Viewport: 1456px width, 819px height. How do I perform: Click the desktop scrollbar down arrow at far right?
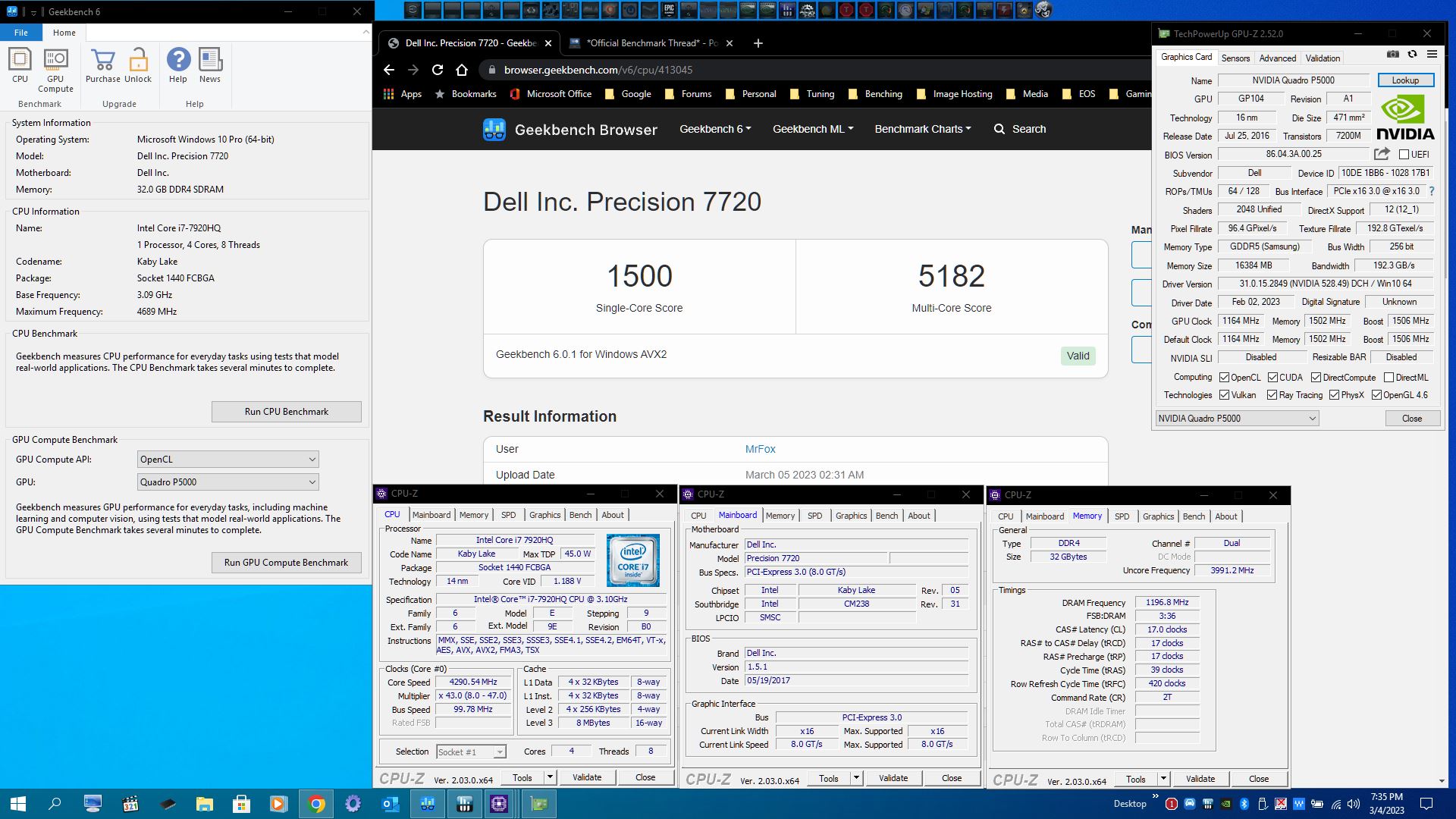coord(1442,781)
